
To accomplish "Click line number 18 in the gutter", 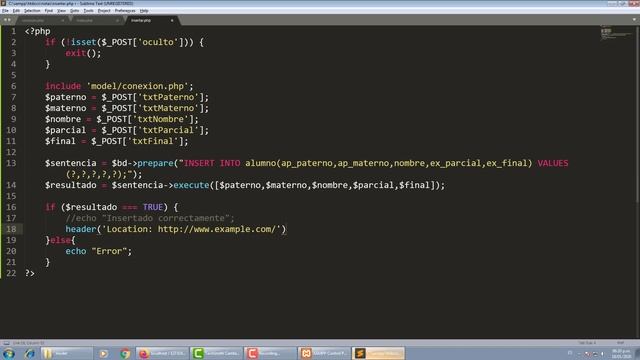I will coord(11,229).
